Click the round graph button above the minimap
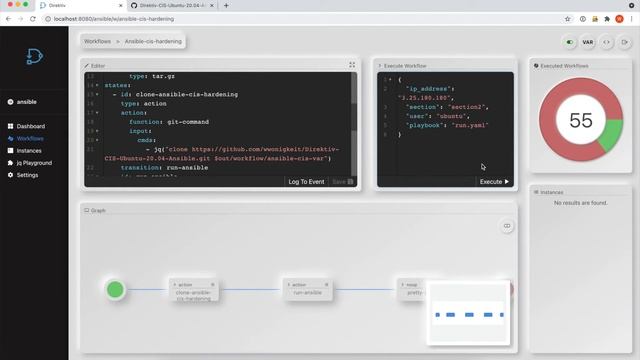Image resolution: width=640 pixels, height=360 pixels. 507,226
